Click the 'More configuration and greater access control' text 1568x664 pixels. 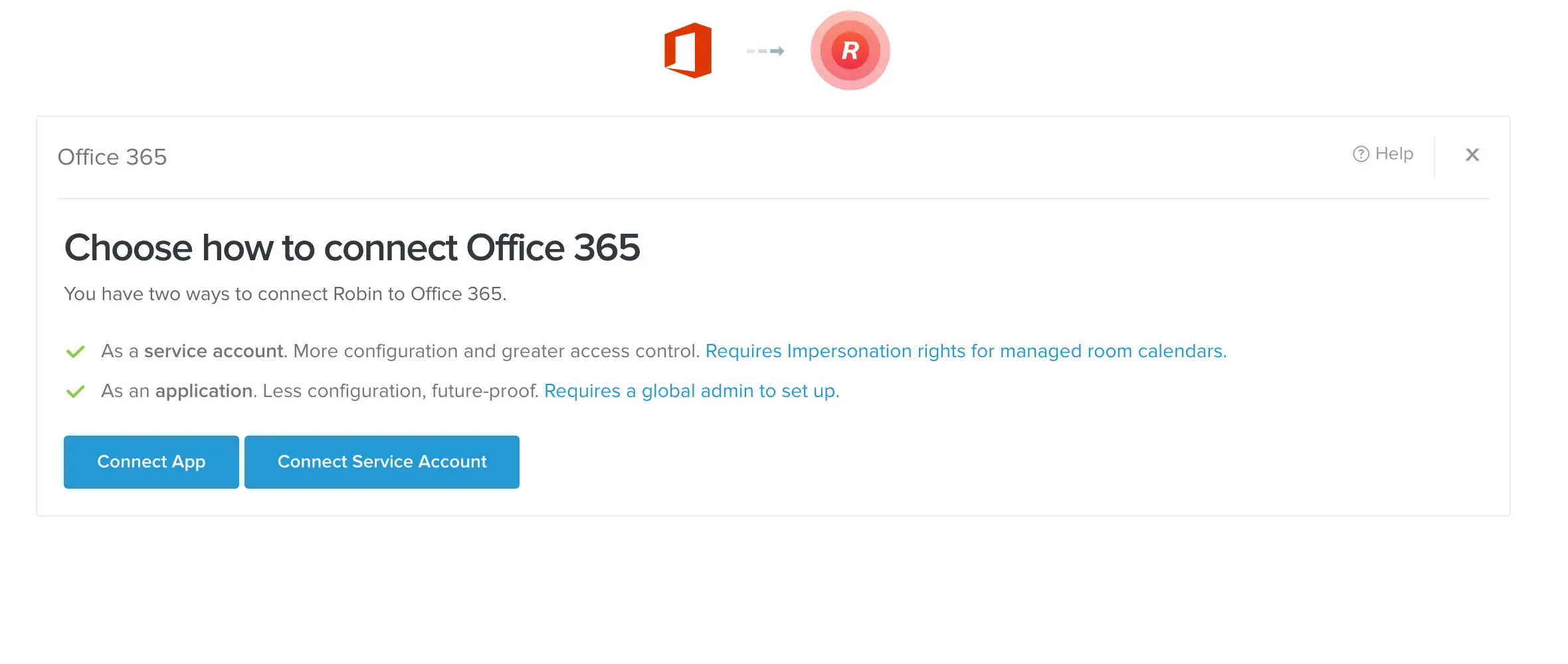(496, 351)
